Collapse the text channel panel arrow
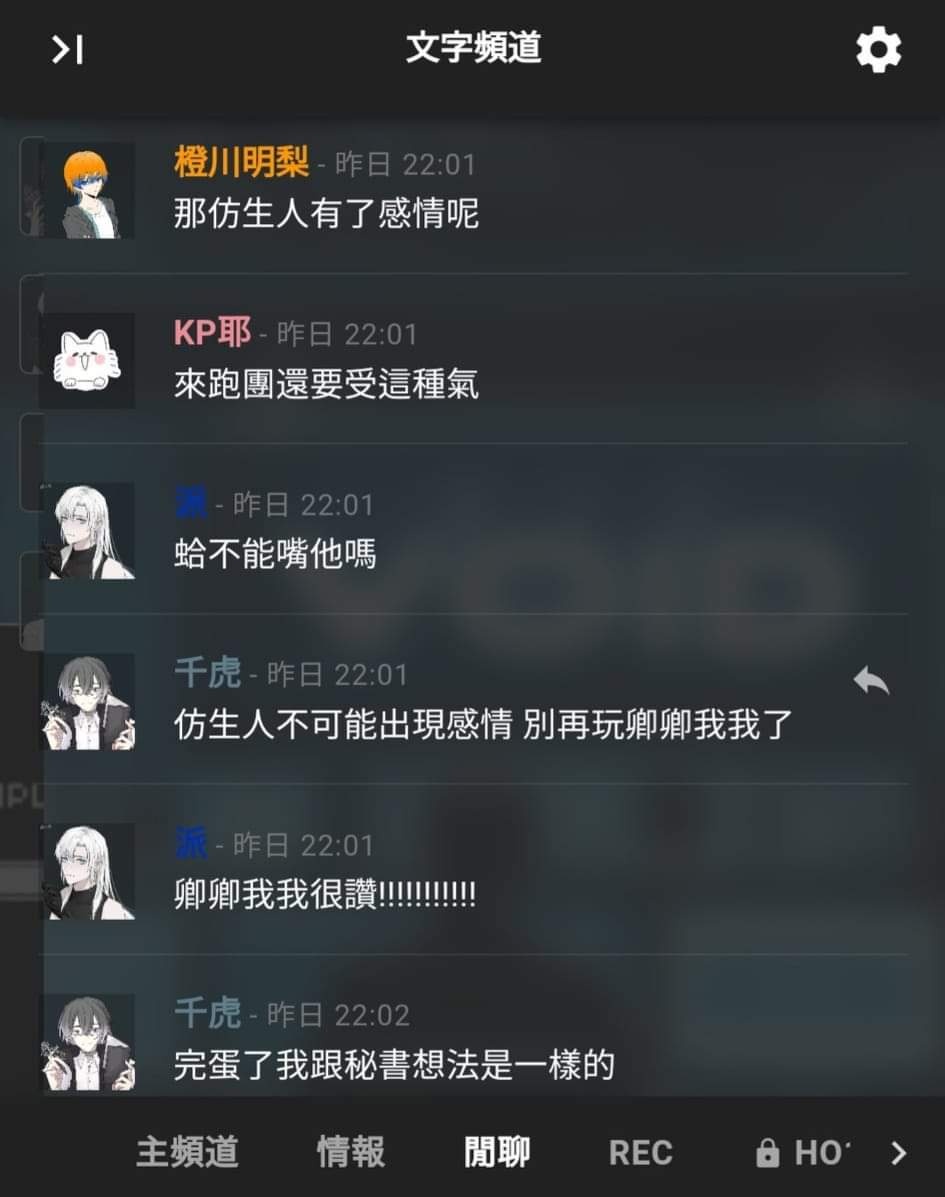945x1197 pixels. point(67,50)
